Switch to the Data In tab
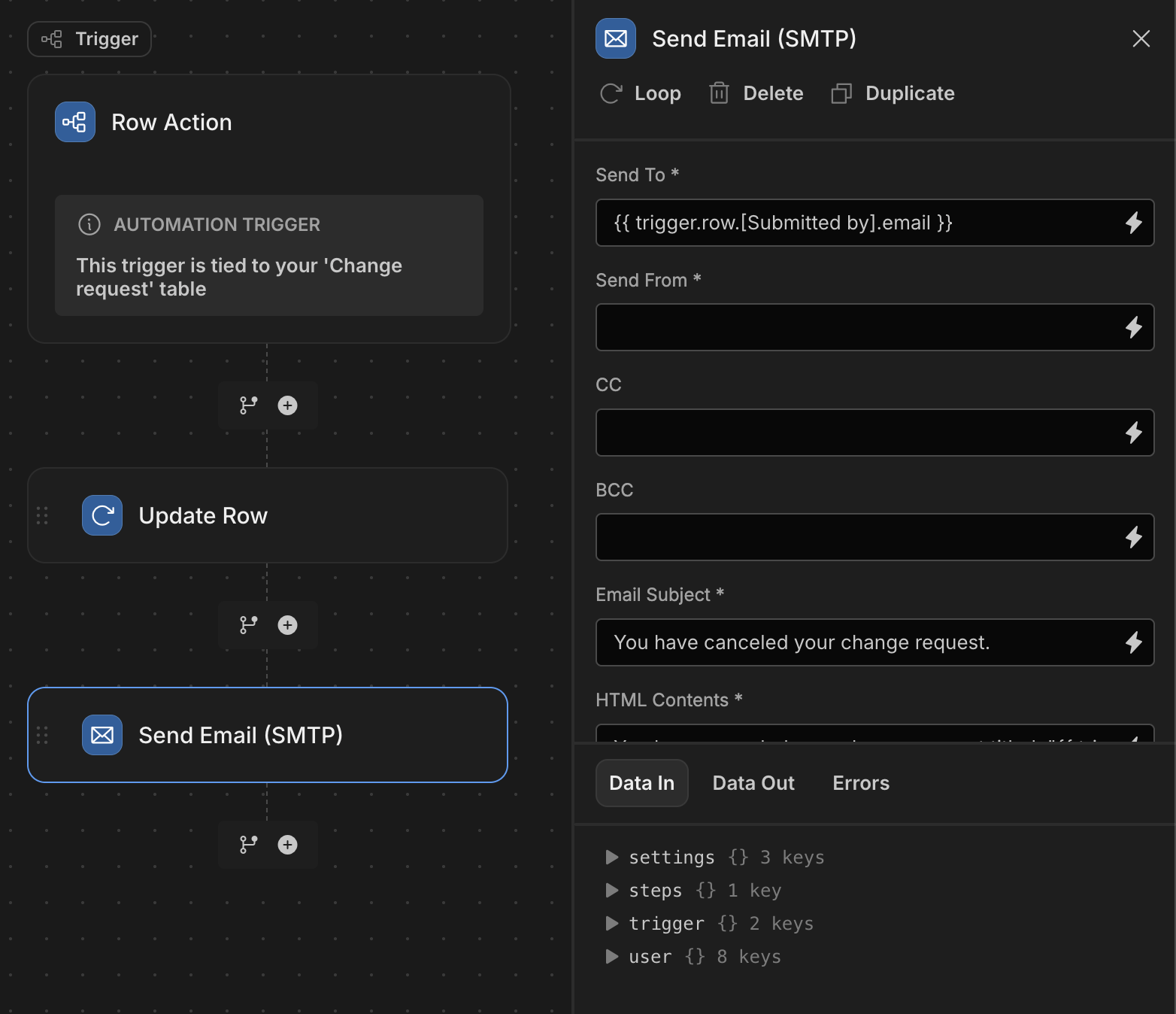Image resolution: width=1176 pixels, height=1014 pixels. 642,783
